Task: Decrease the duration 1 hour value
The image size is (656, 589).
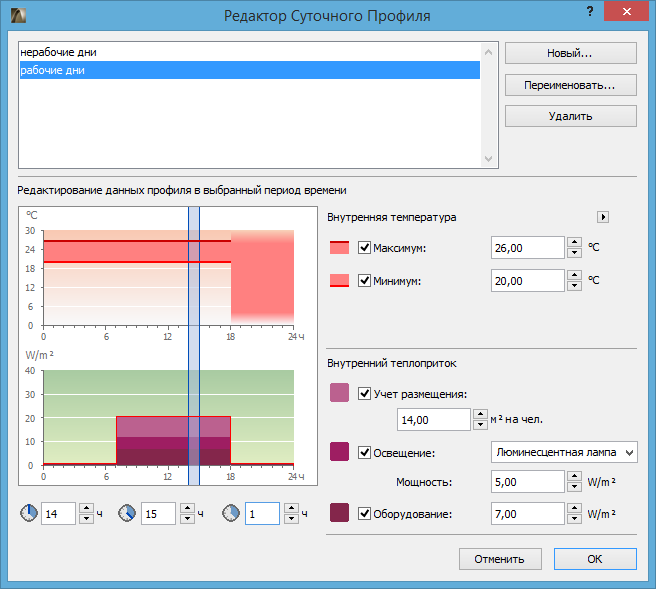Action: click(x=291, y=519)
